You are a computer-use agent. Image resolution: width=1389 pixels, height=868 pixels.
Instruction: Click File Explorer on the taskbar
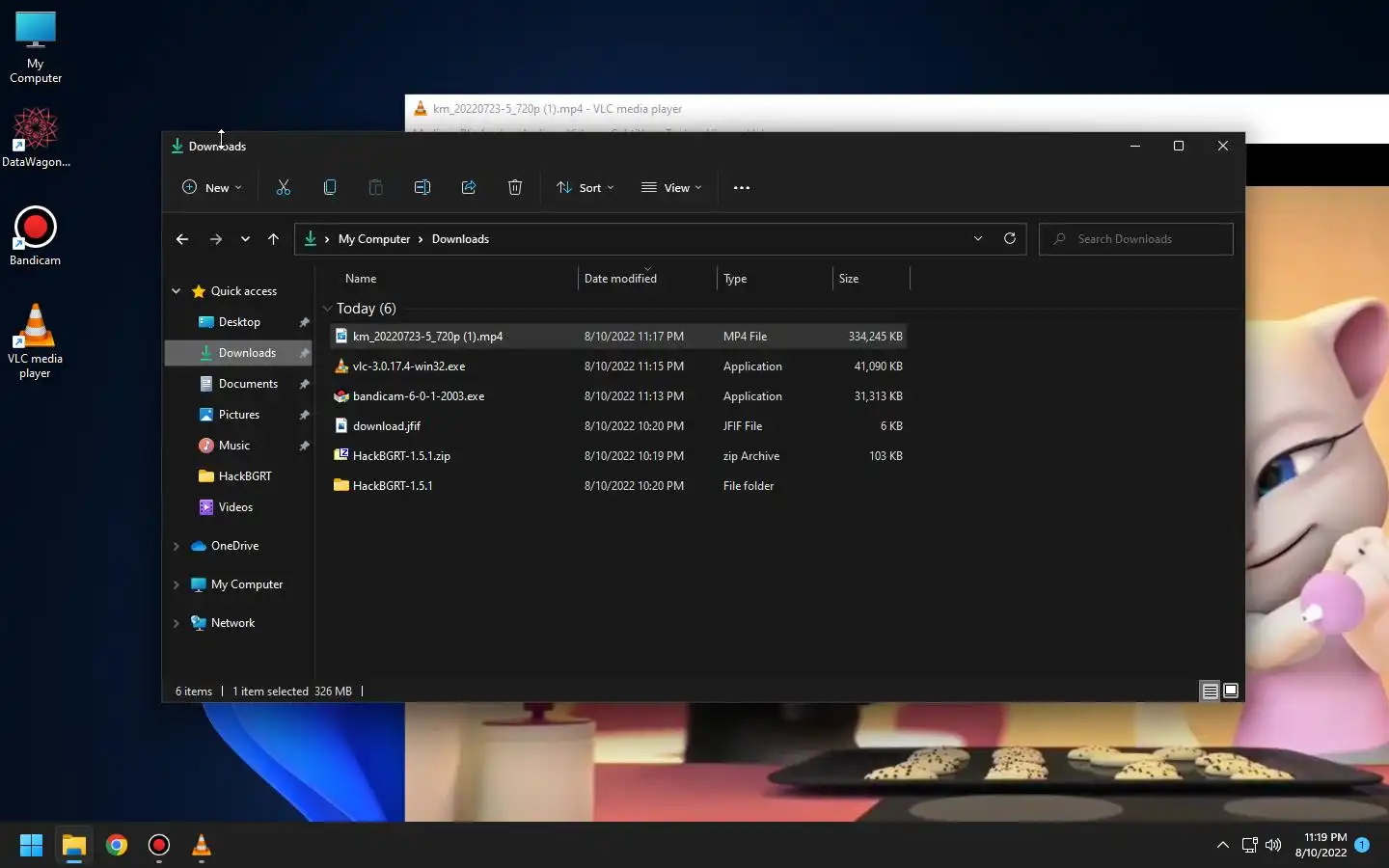point(74,845)
